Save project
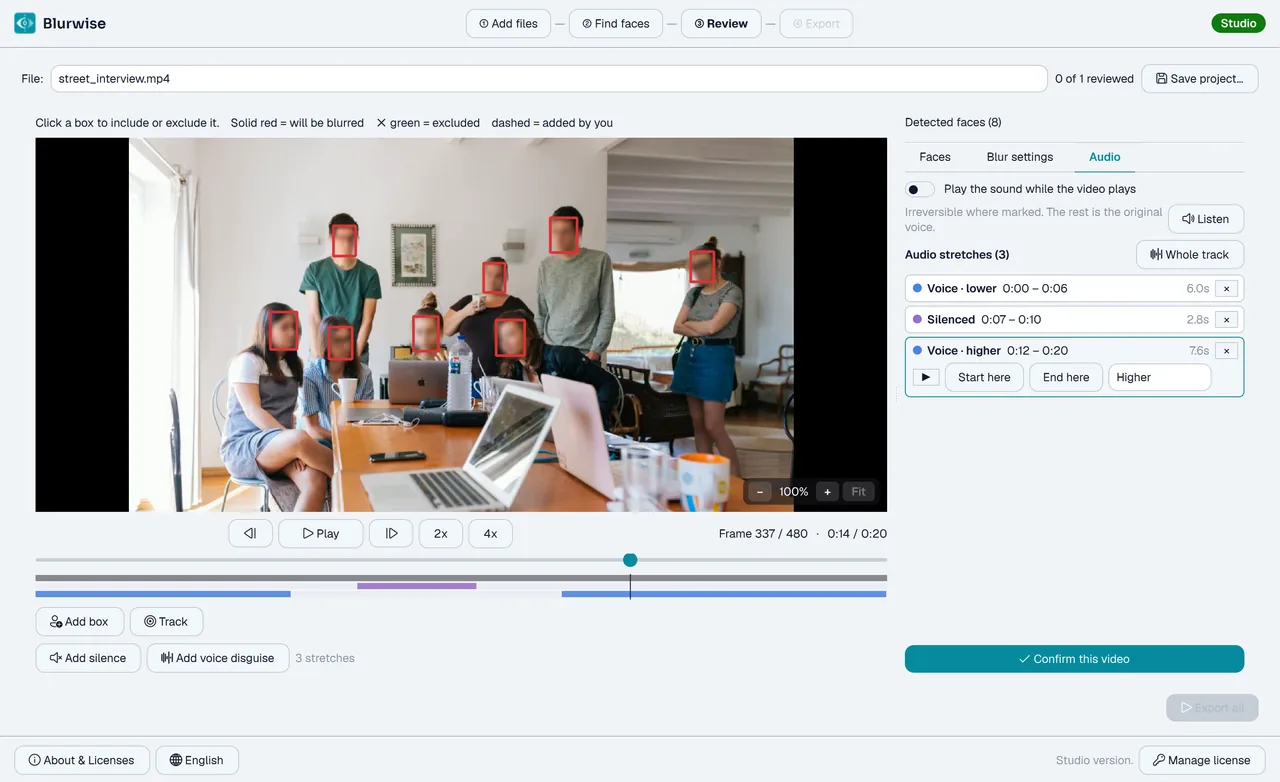Viewport: 1280px width, 782px height. (x=1200, y=79)
